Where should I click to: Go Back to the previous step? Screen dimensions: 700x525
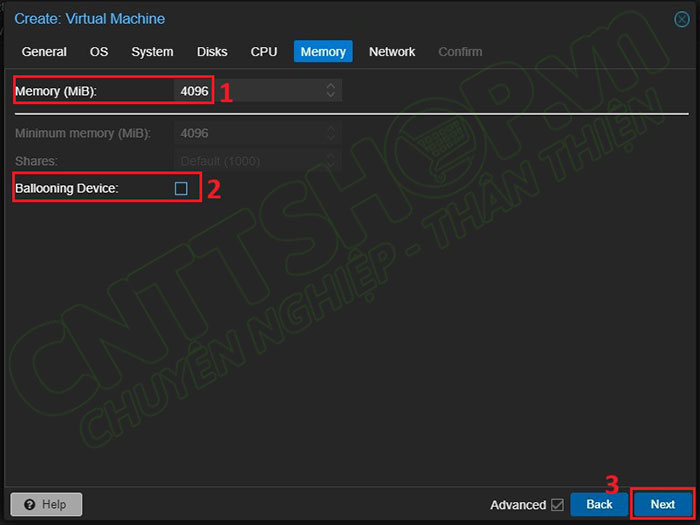coord(599,504)
